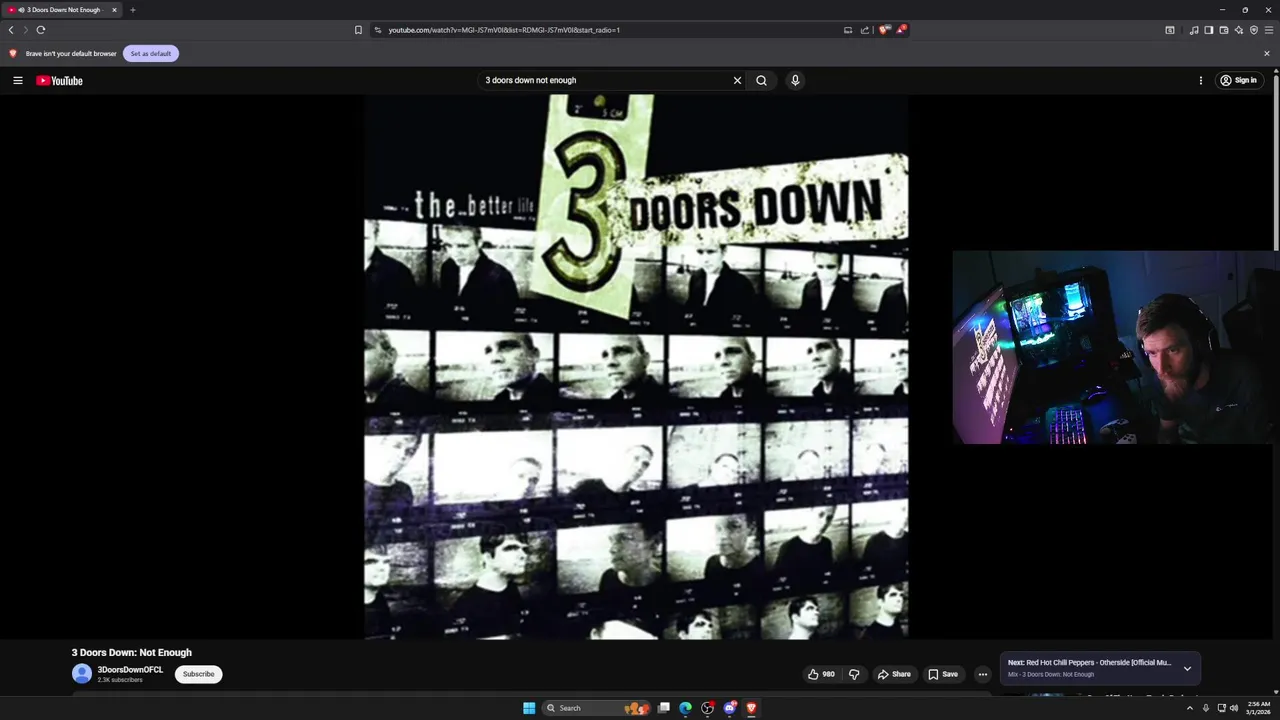
Task: Click the video player album art
Action: click(x=636, y=366)
